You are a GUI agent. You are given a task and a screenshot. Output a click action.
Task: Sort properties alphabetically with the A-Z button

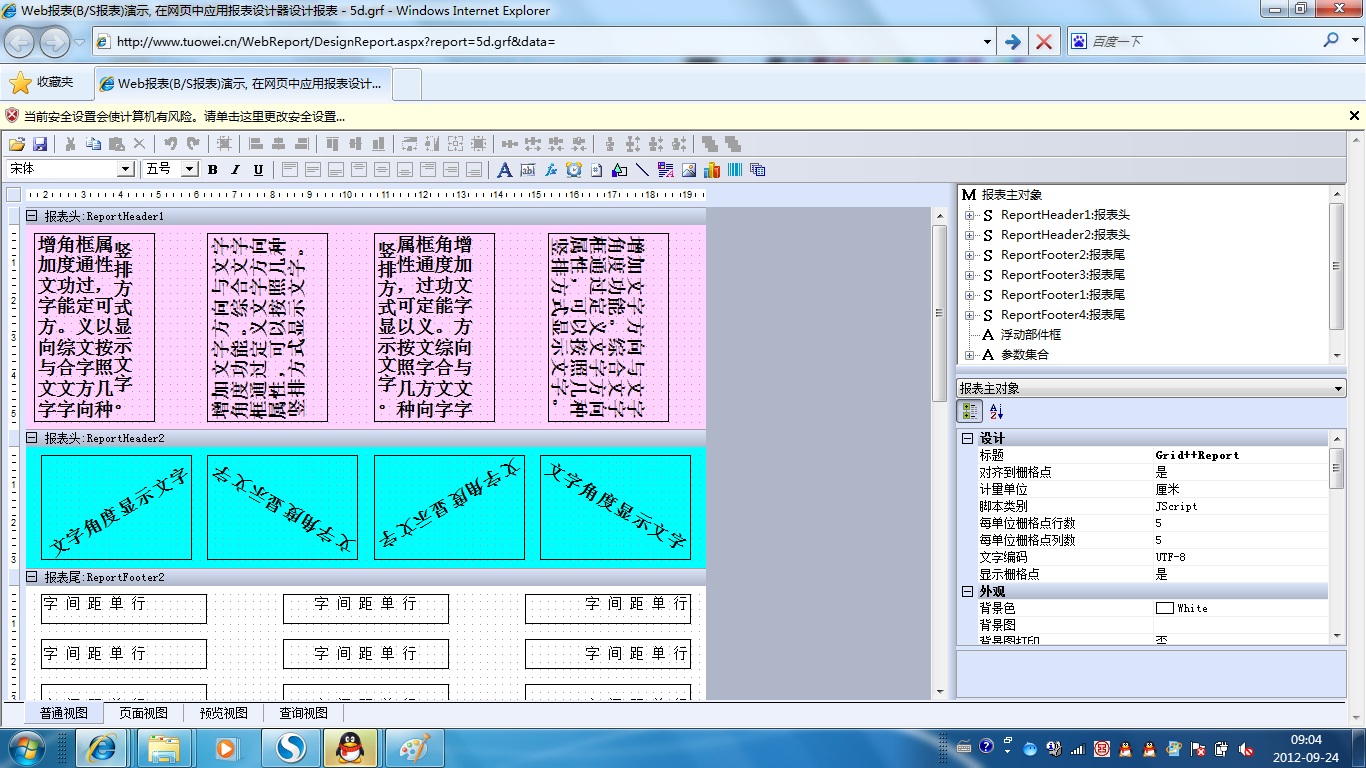click(x=996, y=411)
